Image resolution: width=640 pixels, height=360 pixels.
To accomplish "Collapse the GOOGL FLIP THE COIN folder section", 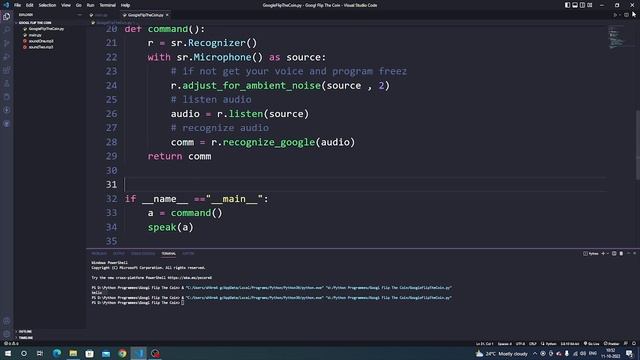I will [35, 23].
